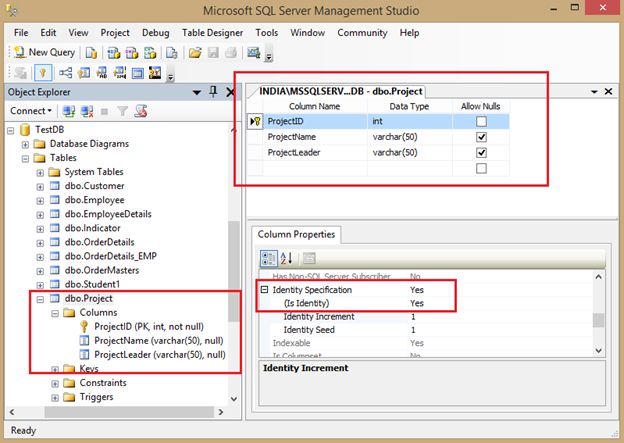Click the Property Pages icon in Column Properties
Image resolution: width=624 pixels, height=443 pixels.
point(309,258)
